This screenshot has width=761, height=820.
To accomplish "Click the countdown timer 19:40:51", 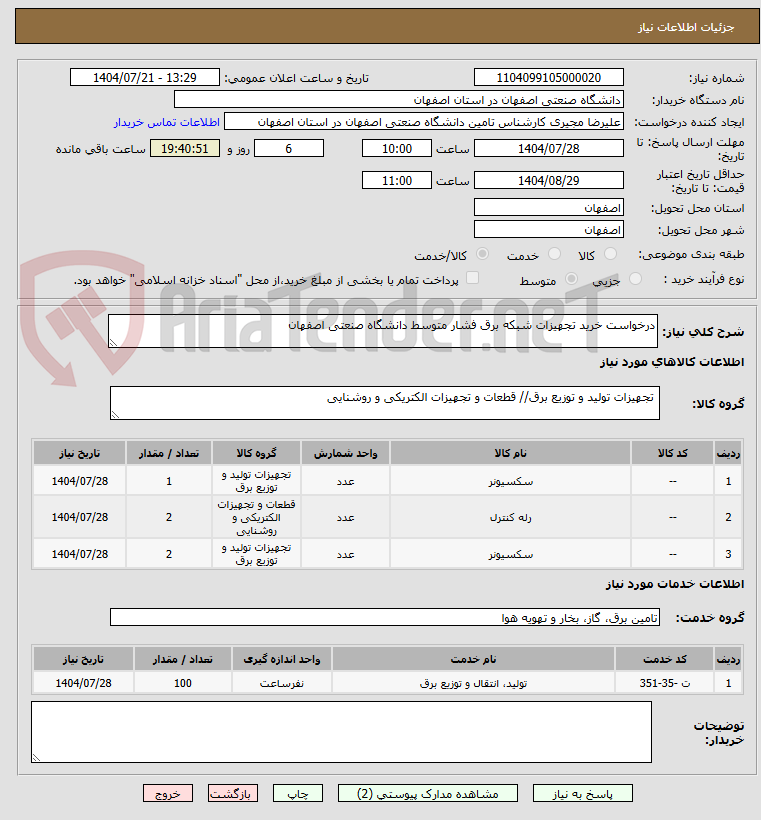I will tap(185, 148).
